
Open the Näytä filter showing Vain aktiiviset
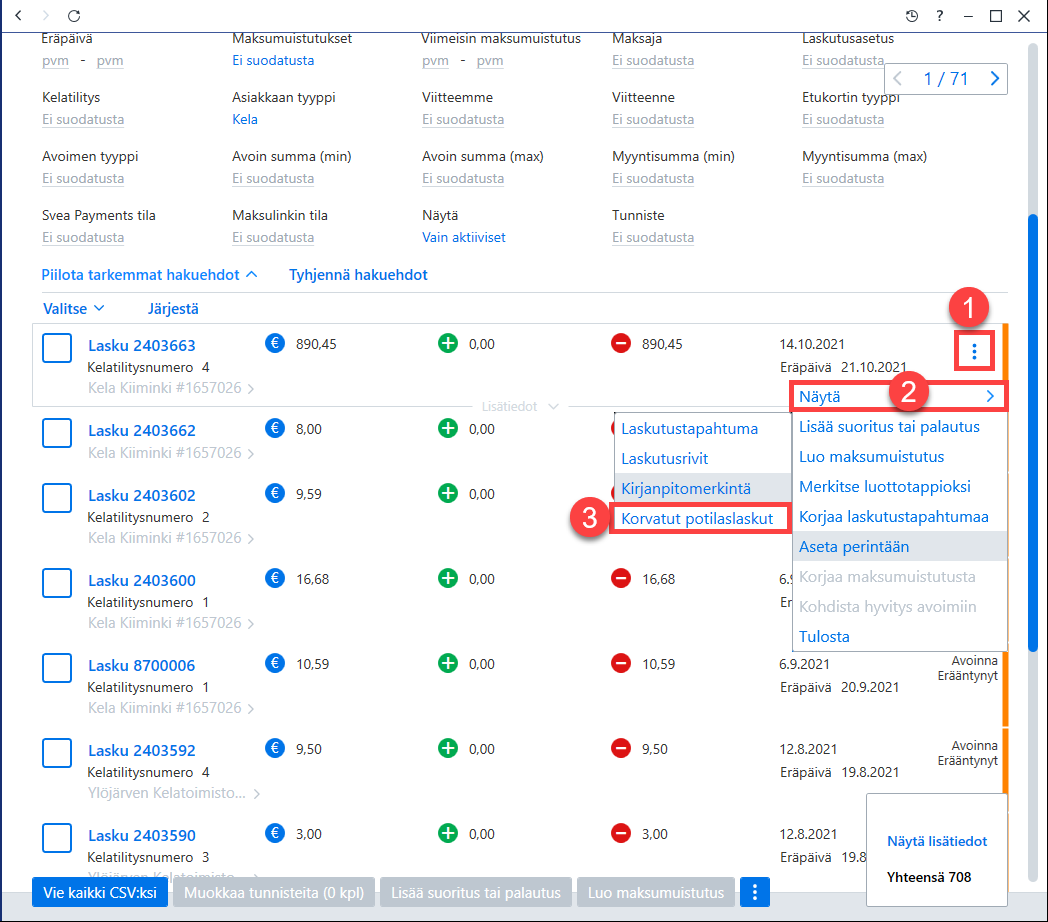click(x=463, y=237)
